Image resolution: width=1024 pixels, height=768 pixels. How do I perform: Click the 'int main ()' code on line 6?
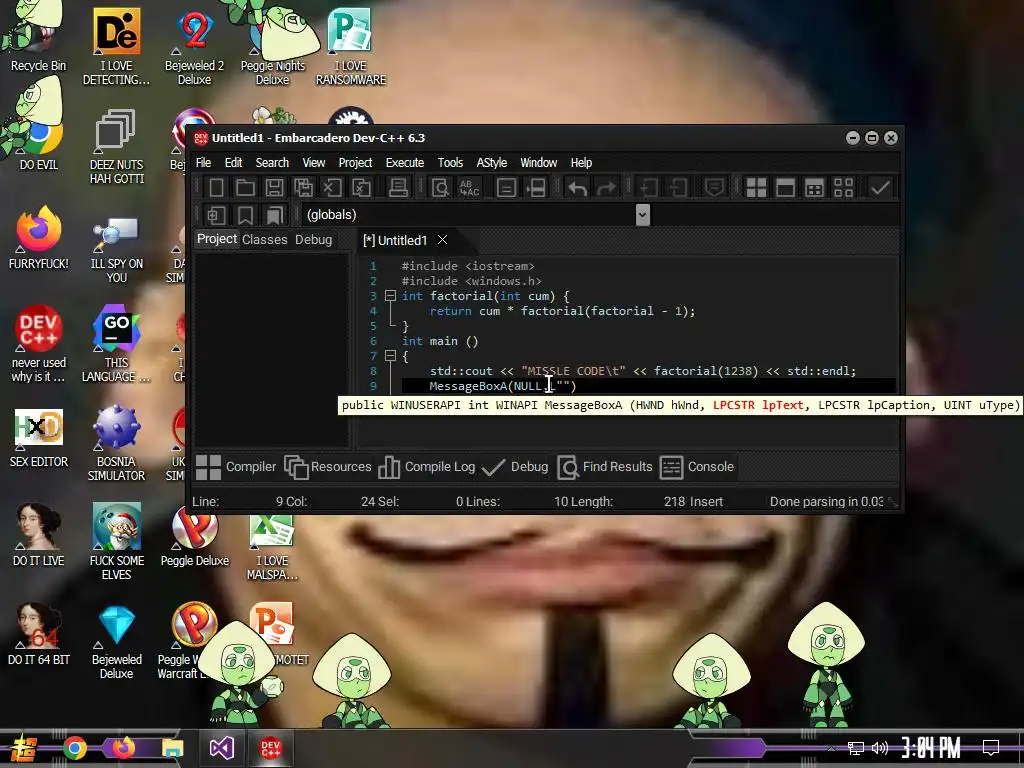tap(440, 341)
